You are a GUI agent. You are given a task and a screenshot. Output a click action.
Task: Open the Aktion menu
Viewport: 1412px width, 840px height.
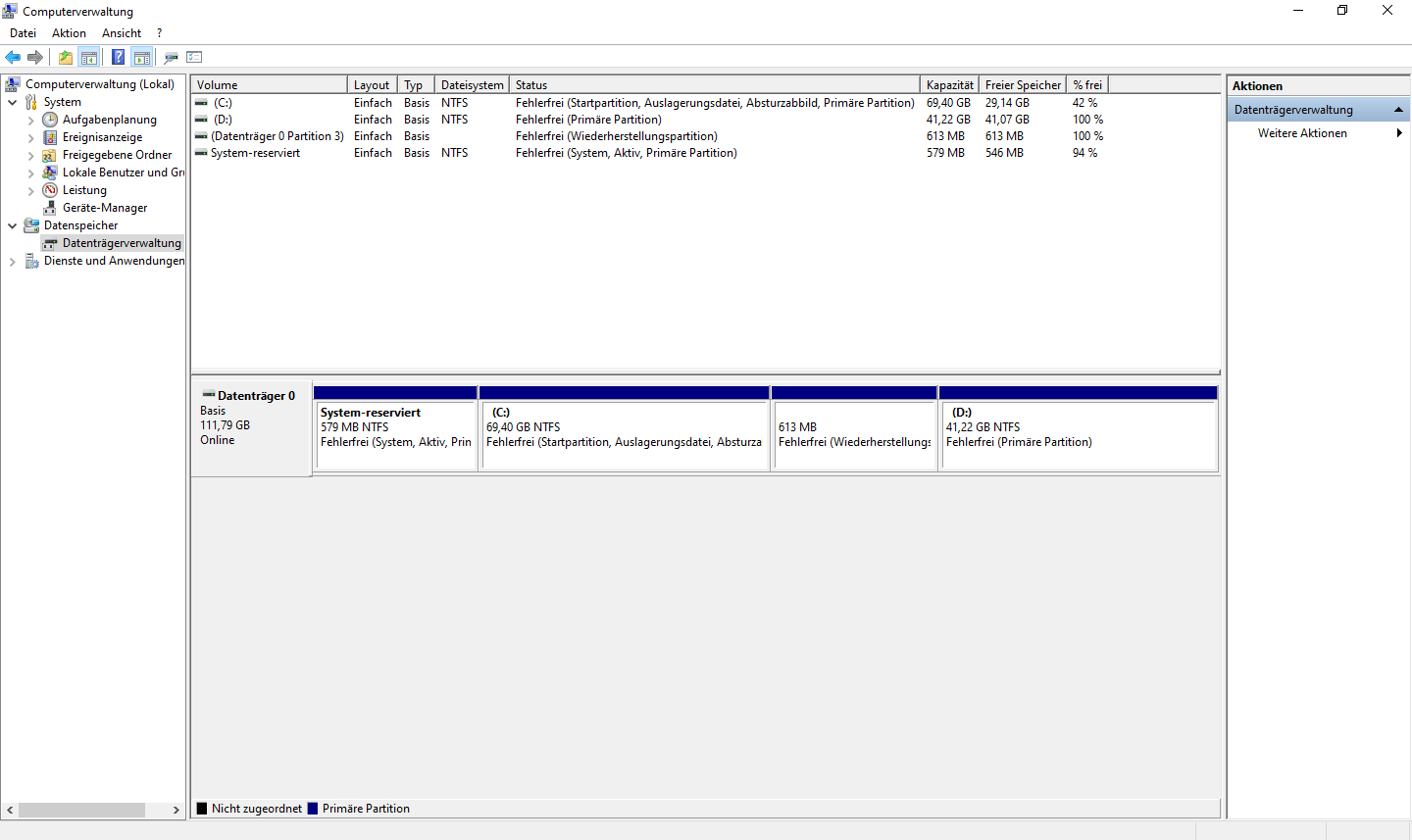tap(69, 33)
